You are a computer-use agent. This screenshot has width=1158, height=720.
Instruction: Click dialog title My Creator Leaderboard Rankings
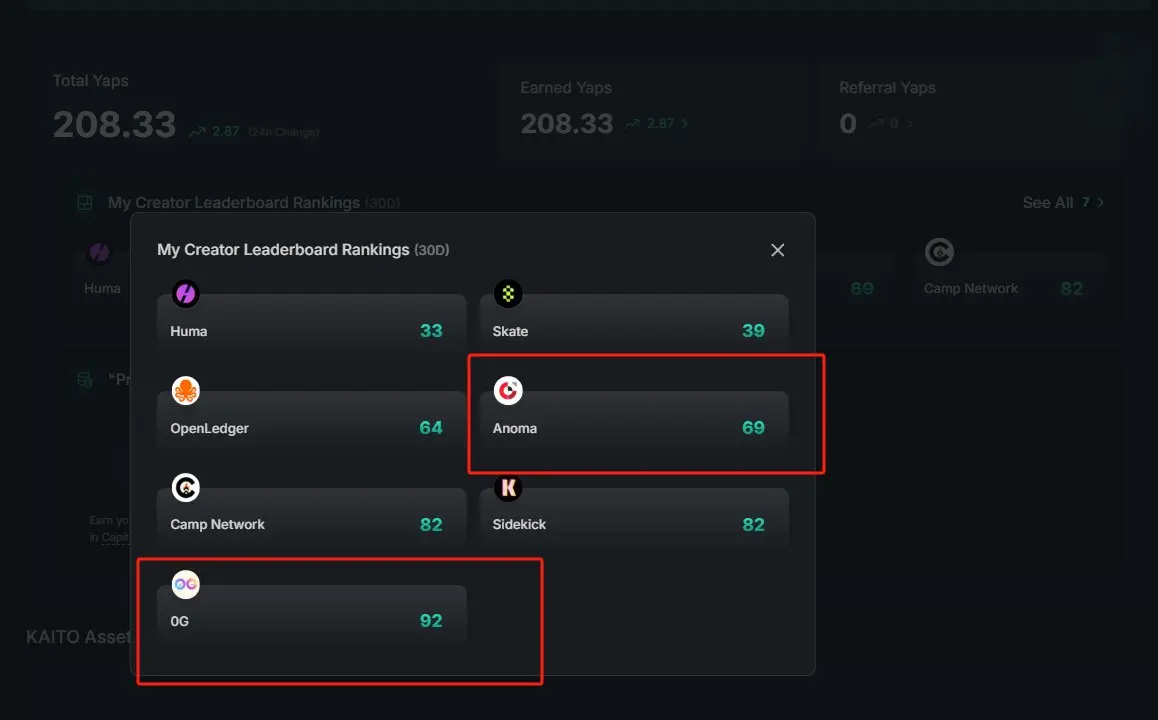(x=283, y=250)
